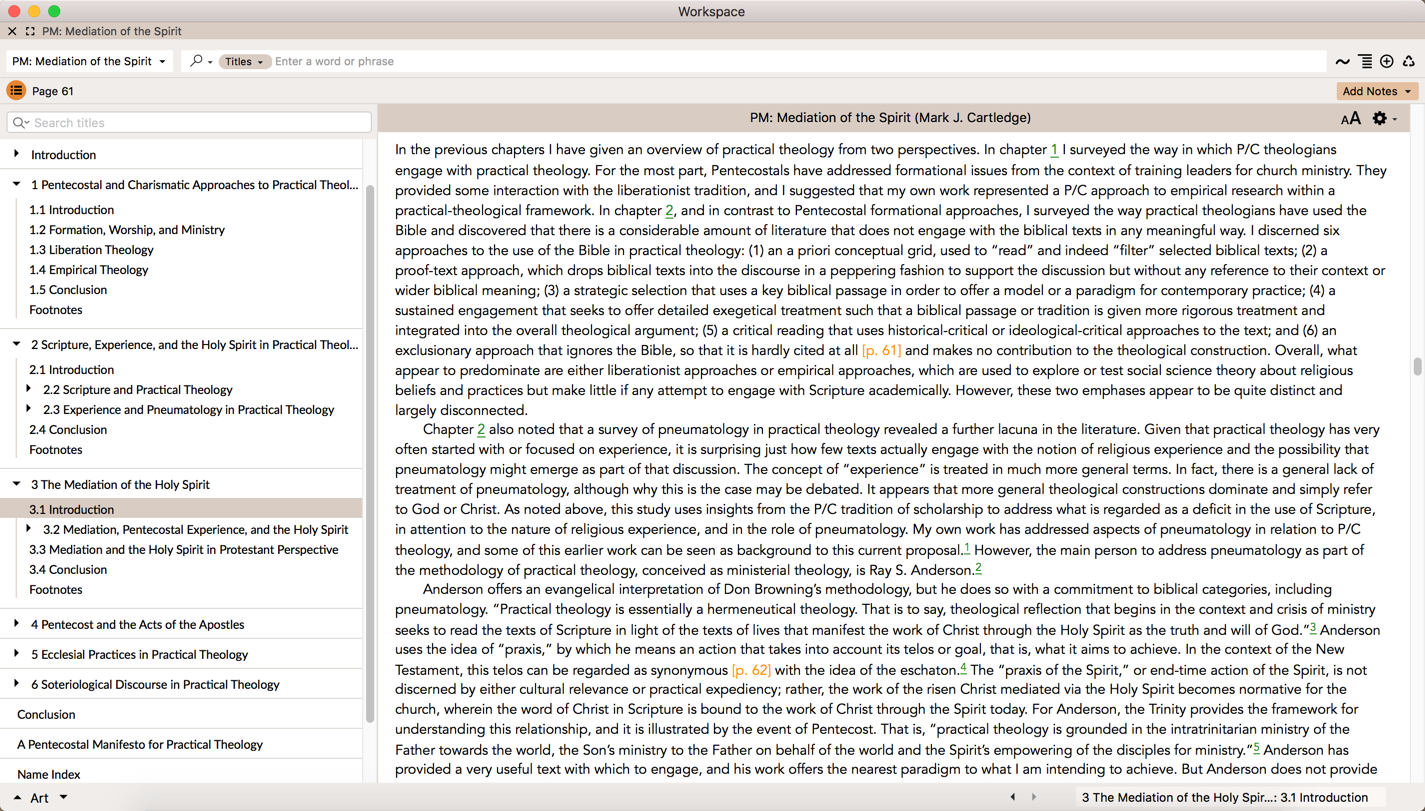The height and width of the screenshot is (811, 1425).
Task: Open Footnotes under chapter 2
Action: [56, 450]
